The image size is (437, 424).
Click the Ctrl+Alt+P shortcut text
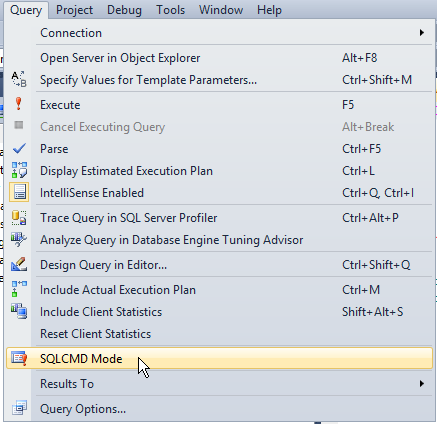click(370, 218)
